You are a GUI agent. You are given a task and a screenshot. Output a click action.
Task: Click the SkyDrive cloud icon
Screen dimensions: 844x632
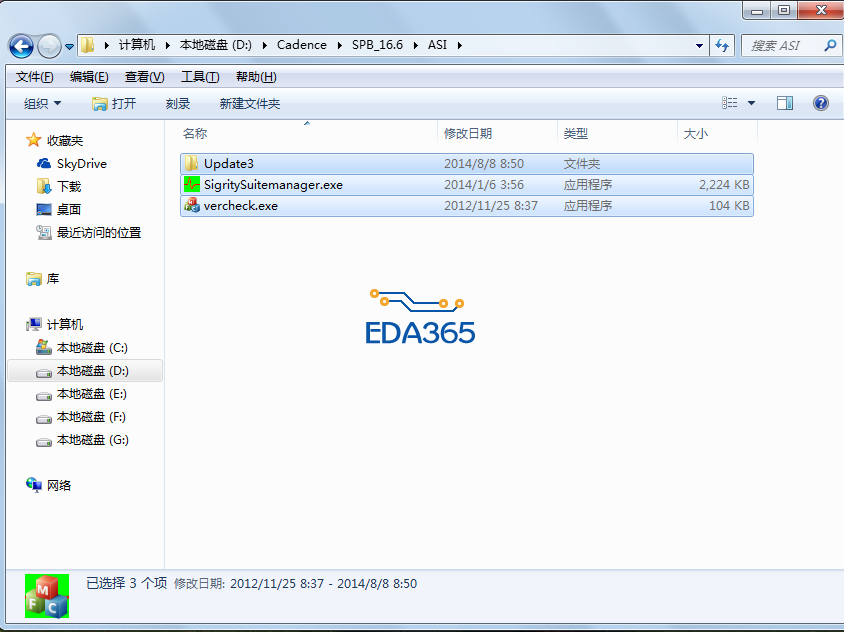point(44,163)
